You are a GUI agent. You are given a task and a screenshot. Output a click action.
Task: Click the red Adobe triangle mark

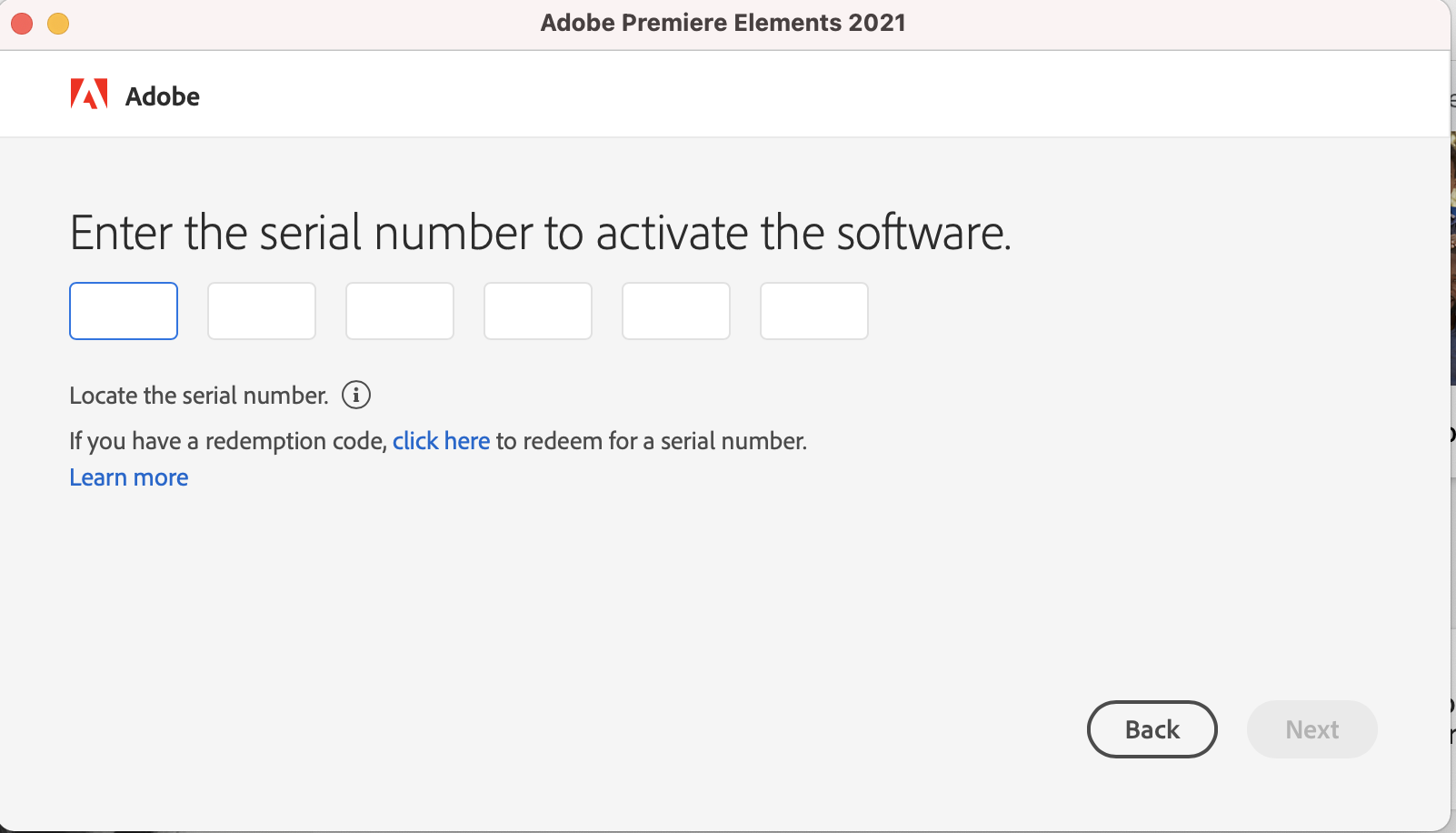coord(88,94)
